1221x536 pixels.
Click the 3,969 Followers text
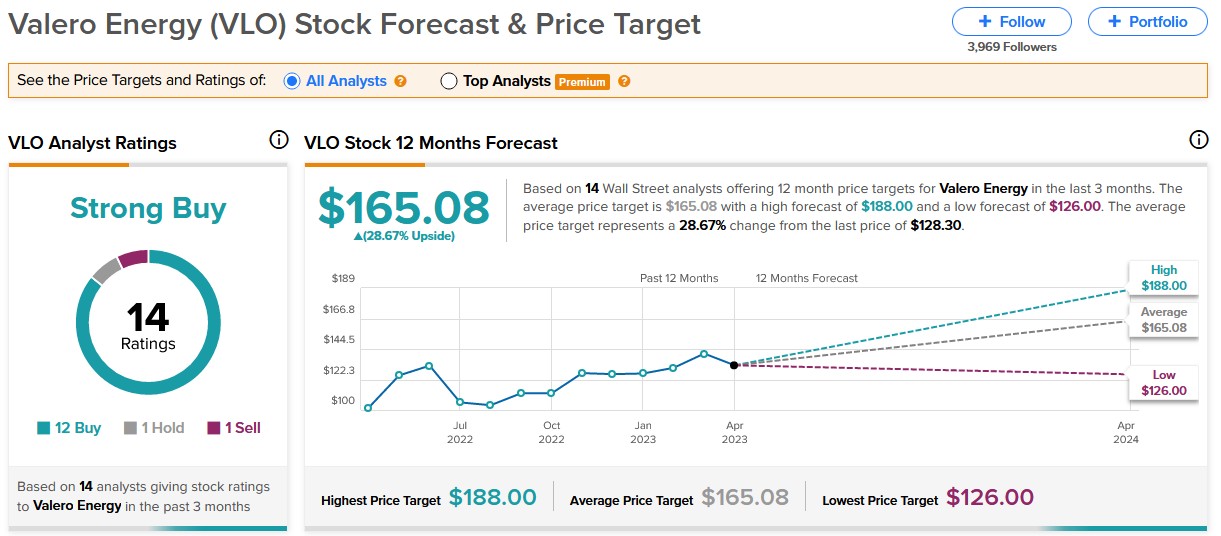click(1011, 47)
